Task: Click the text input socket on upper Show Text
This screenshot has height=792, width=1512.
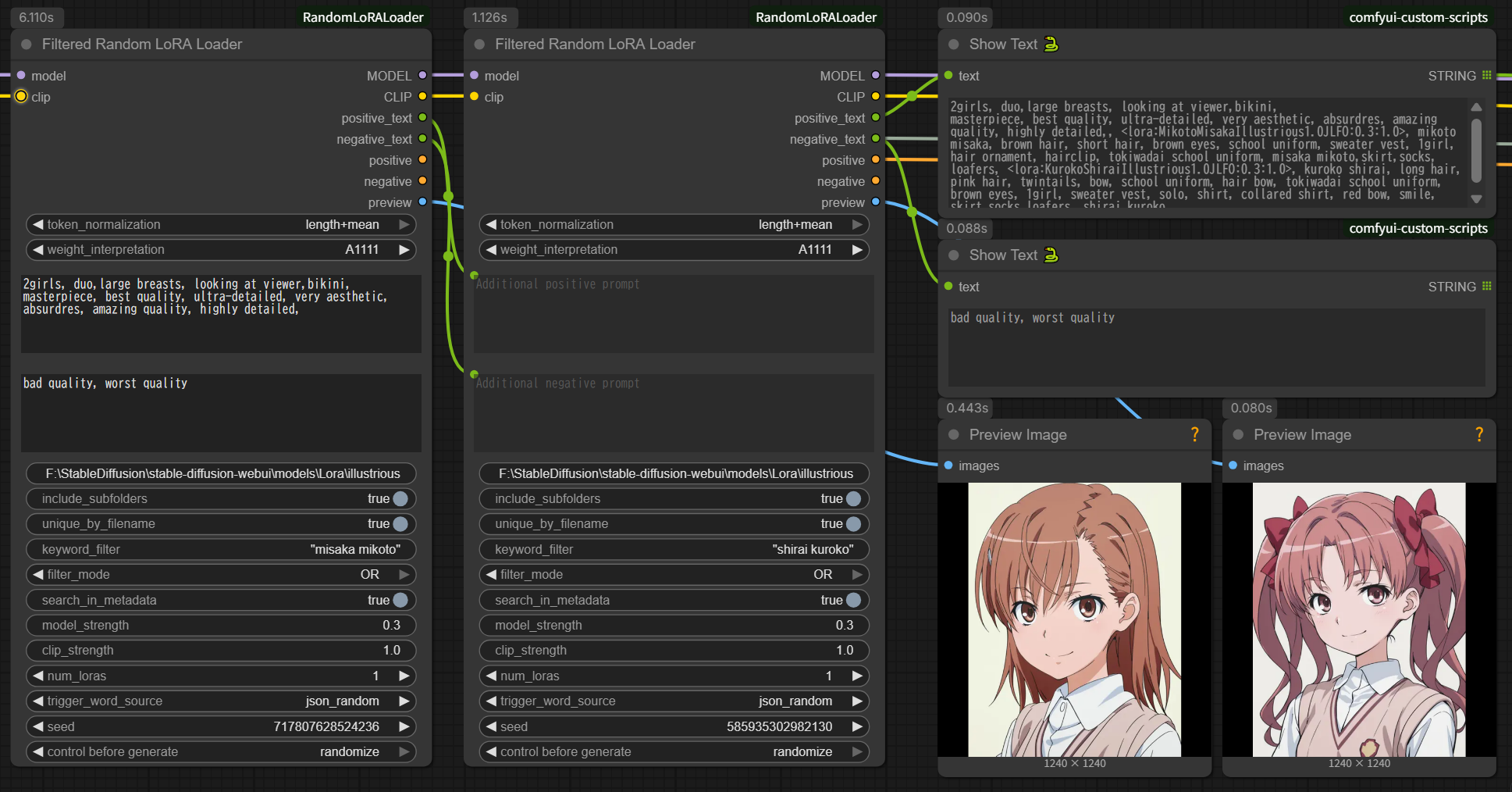Action: pos(948,75)
